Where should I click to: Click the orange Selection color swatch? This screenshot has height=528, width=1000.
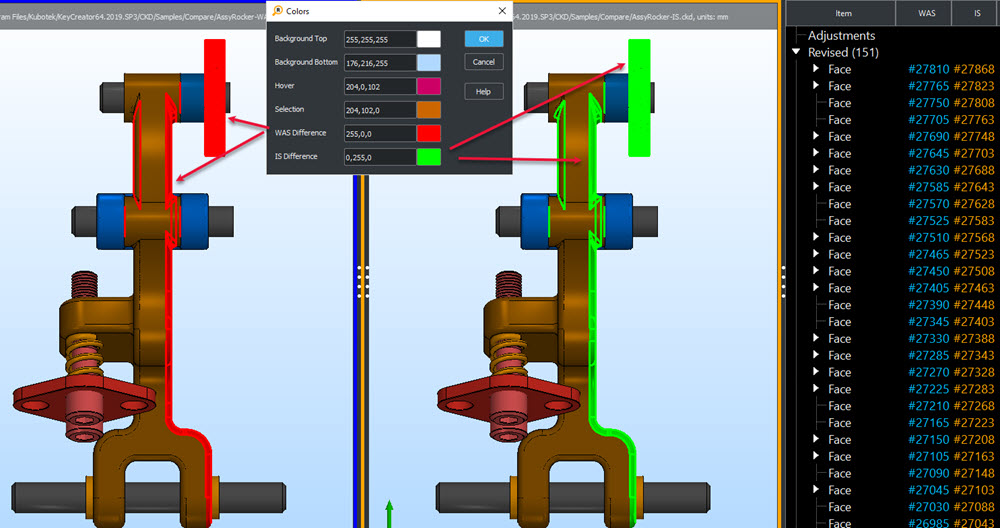428,110
